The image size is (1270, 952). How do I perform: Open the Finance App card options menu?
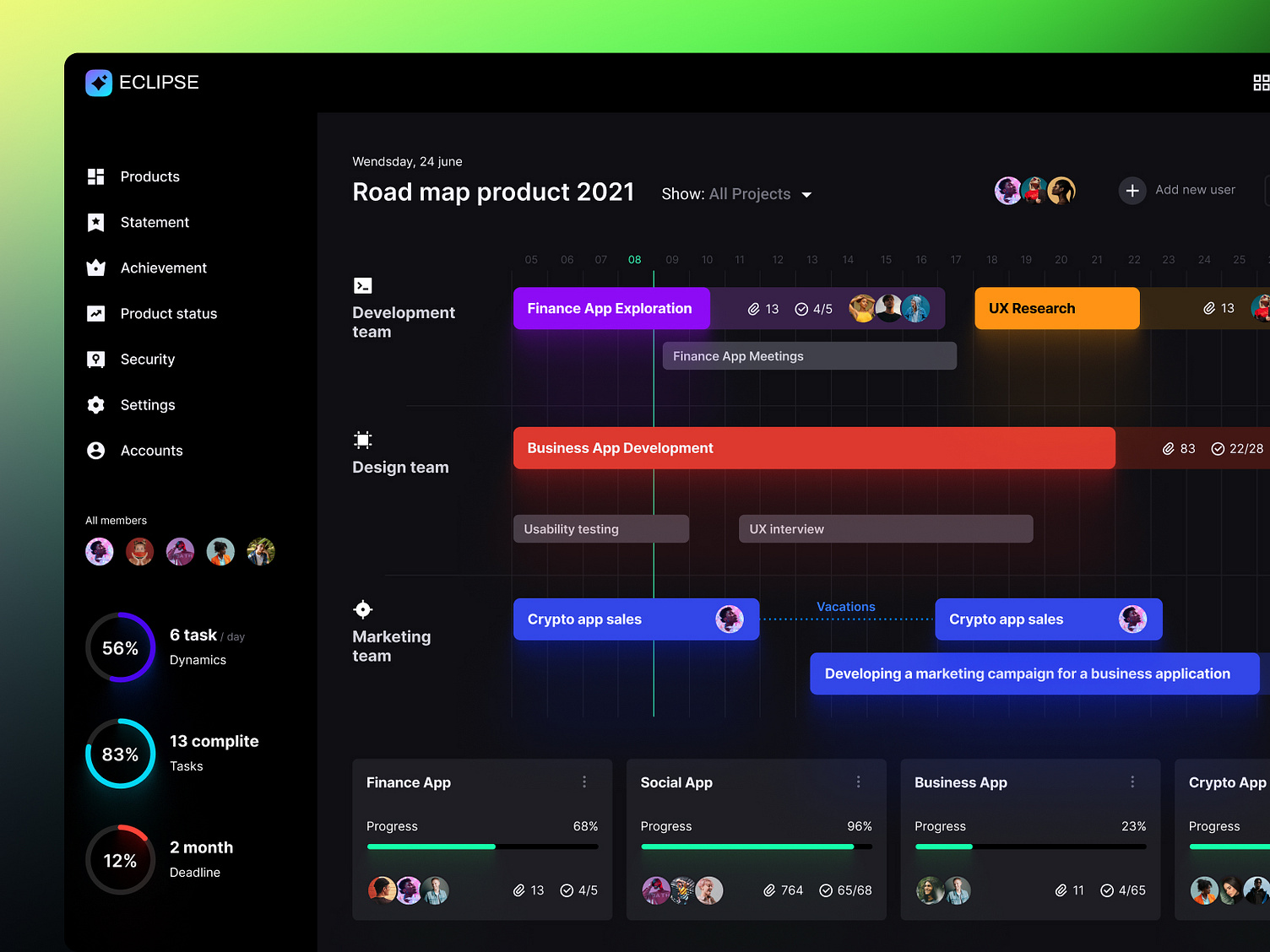[x=584, y=782]
